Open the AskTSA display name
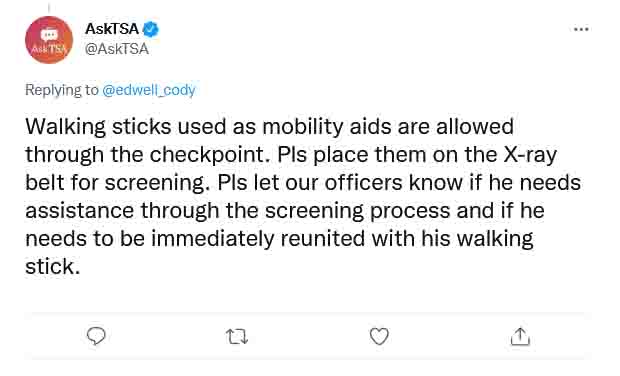The height and width of the screenshot is (376, 620). 112,28
